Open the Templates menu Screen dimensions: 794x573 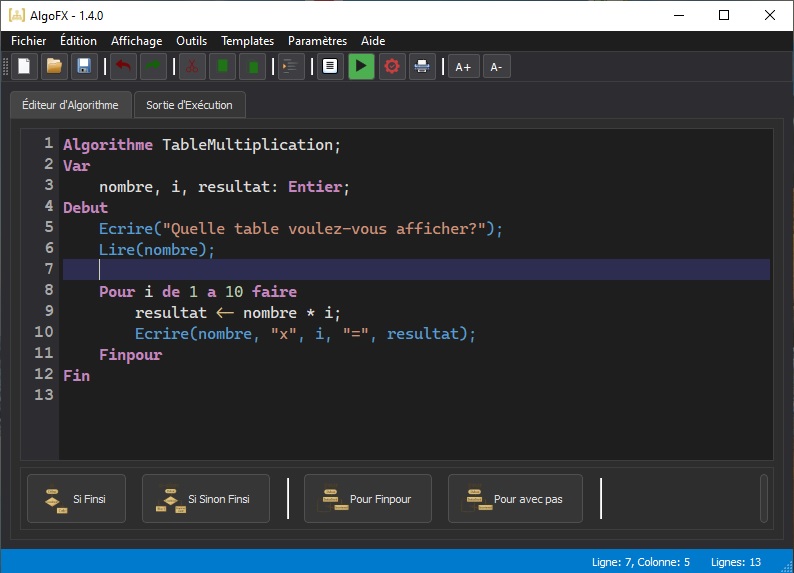[247, 40]
